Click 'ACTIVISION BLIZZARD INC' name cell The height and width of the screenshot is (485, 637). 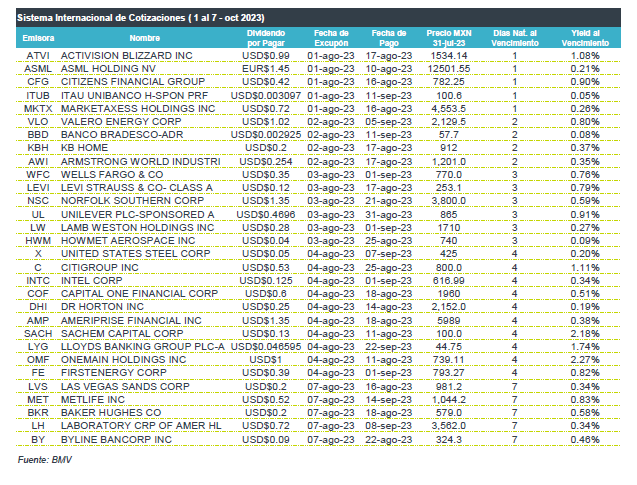[x=126, y=56]
